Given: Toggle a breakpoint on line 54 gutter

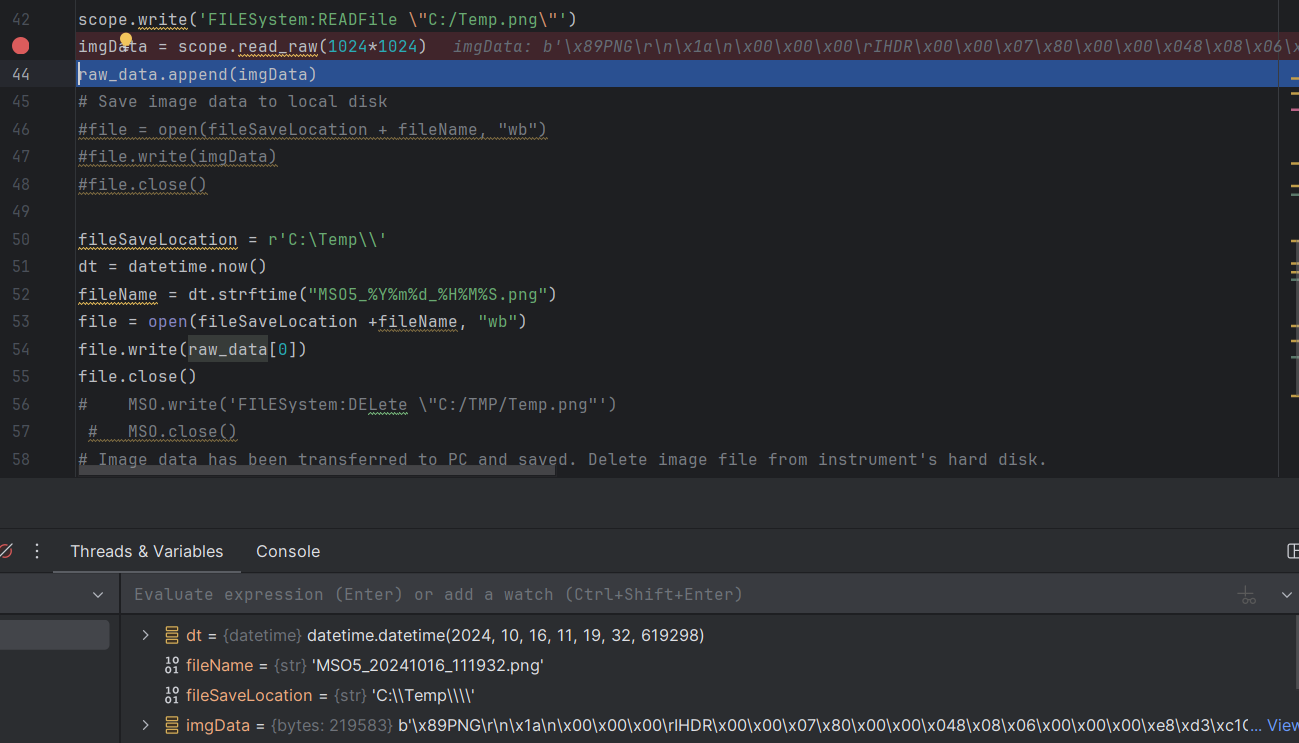Looking at the screenshot, I should [20, 349].
